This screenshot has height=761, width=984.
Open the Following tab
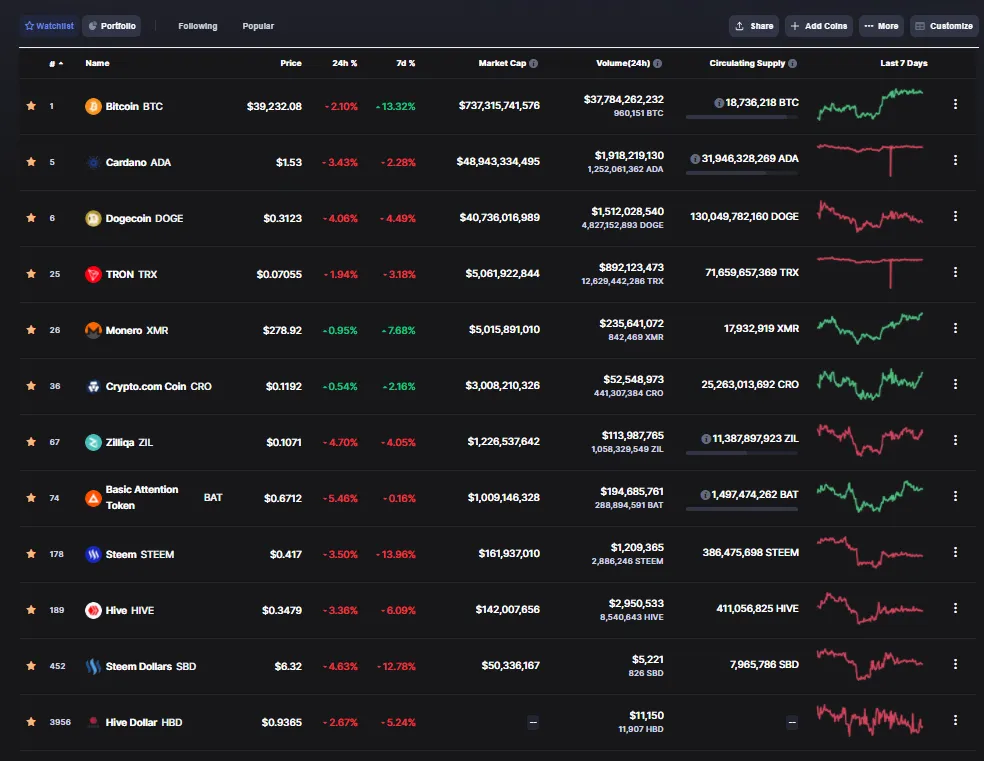(198, 26)
